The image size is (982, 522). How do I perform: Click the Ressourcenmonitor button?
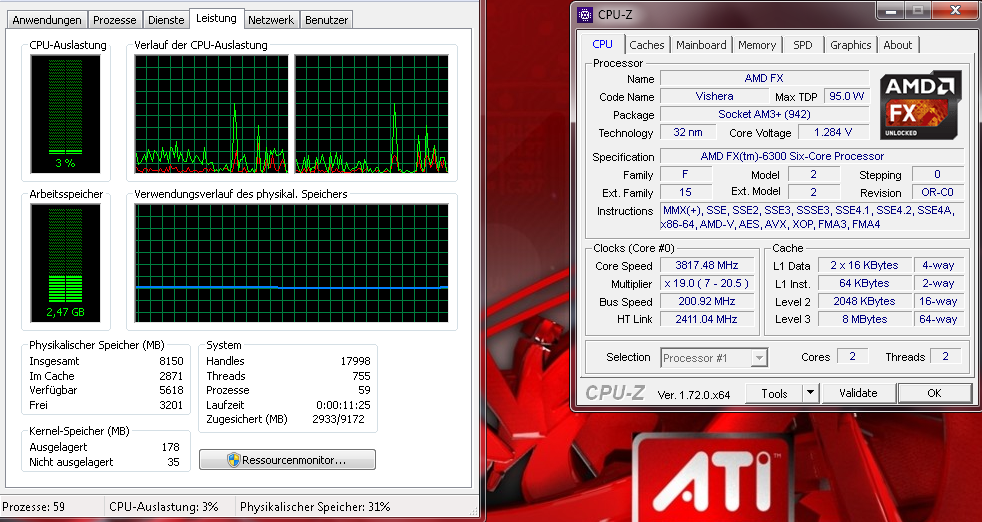coord(287,460)
